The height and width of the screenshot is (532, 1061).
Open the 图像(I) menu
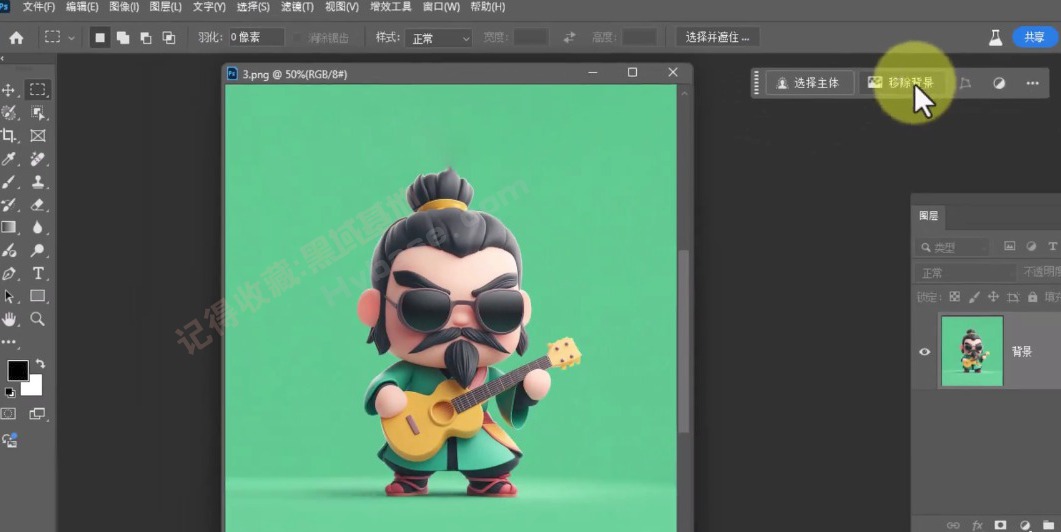[124, 7]
